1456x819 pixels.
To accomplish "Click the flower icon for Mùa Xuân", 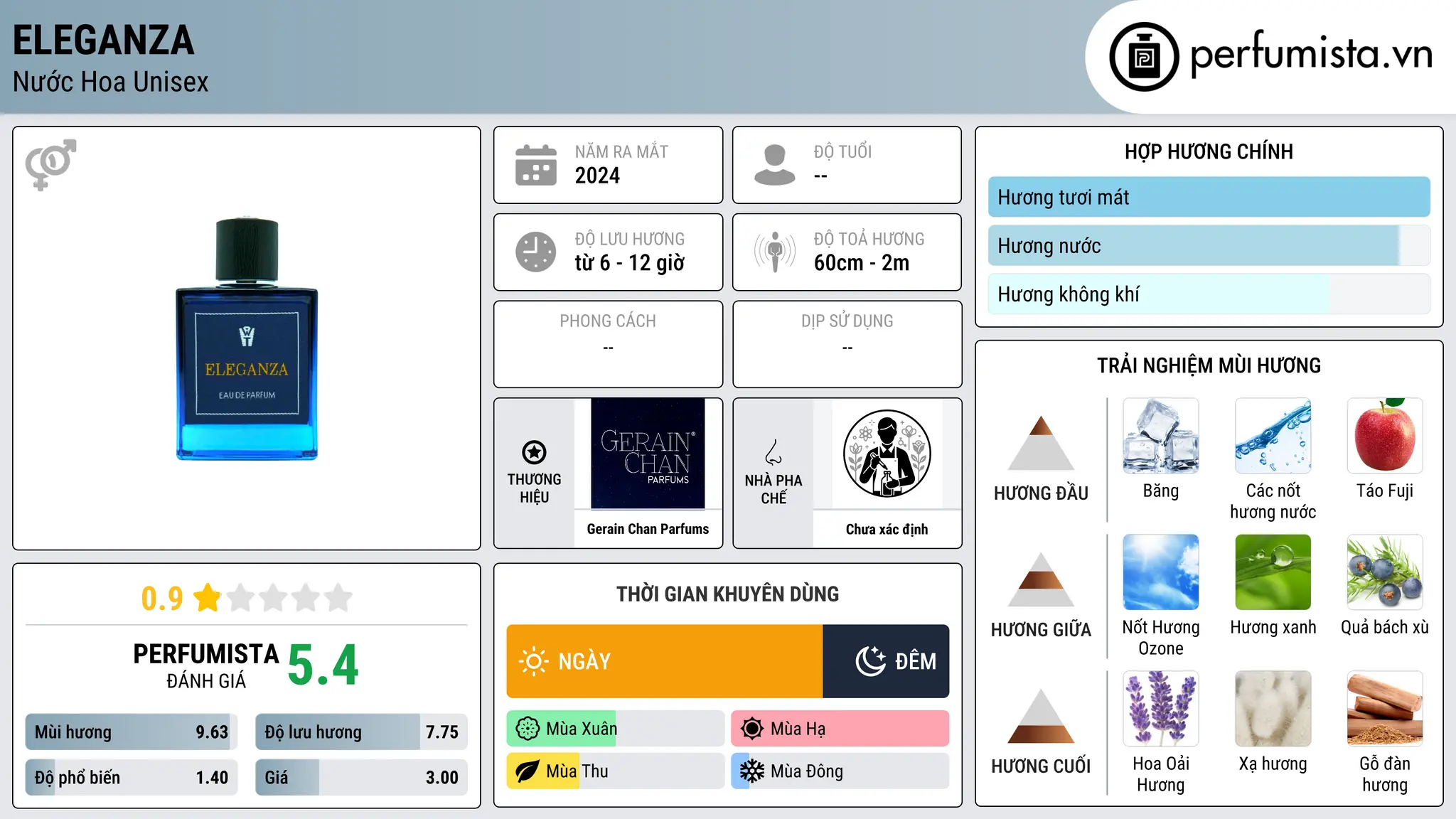I will click(528, 729).
